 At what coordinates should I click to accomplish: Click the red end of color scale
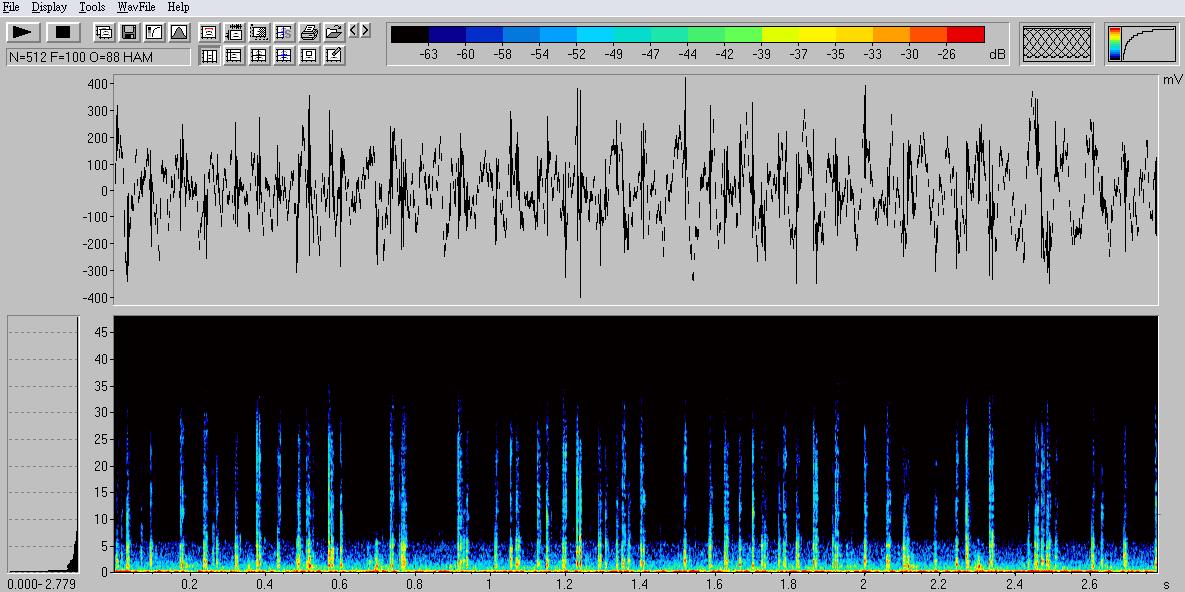(965, 35)
